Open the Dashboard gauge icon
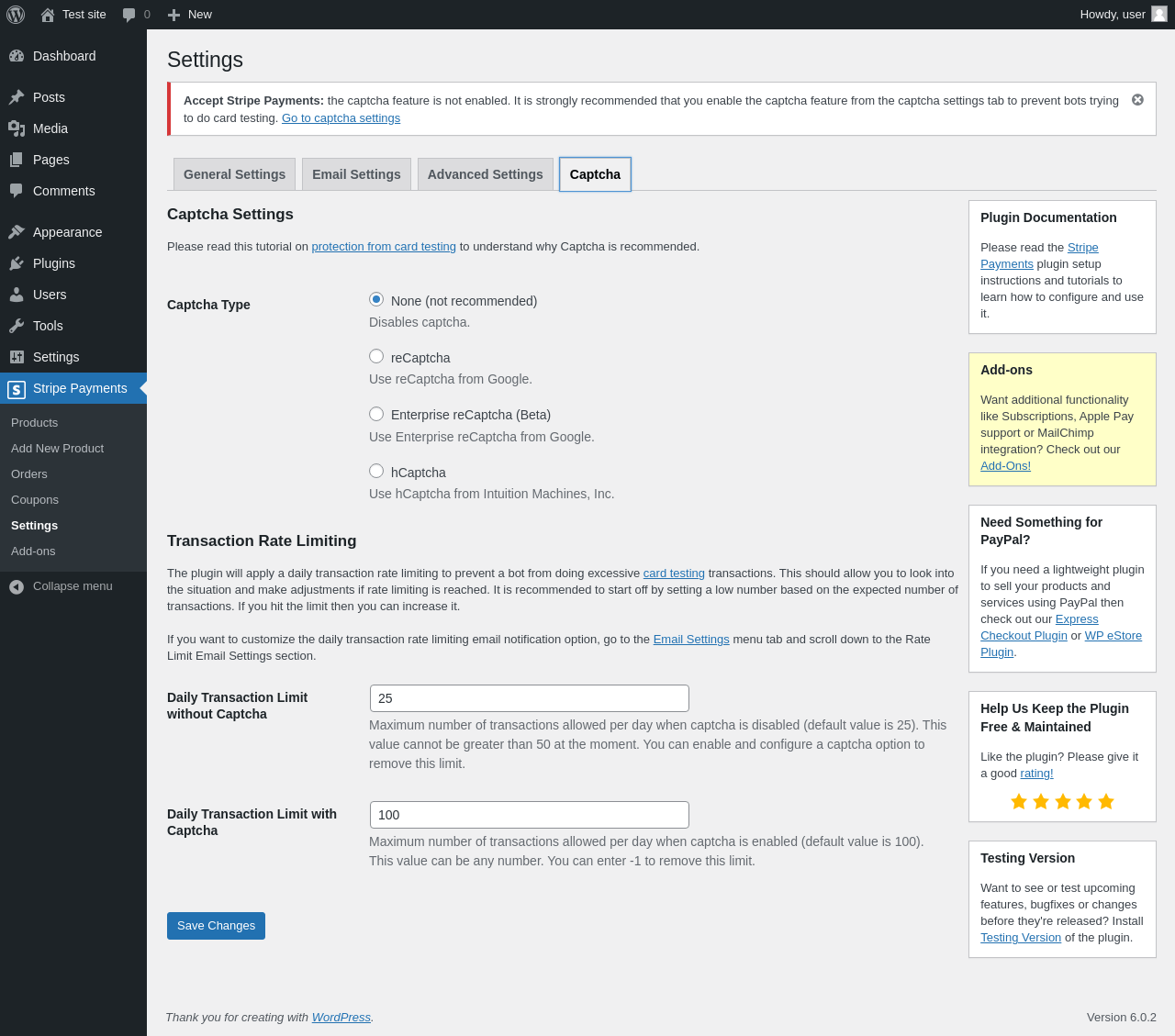 pyautogui.click(x=17, y=56)
